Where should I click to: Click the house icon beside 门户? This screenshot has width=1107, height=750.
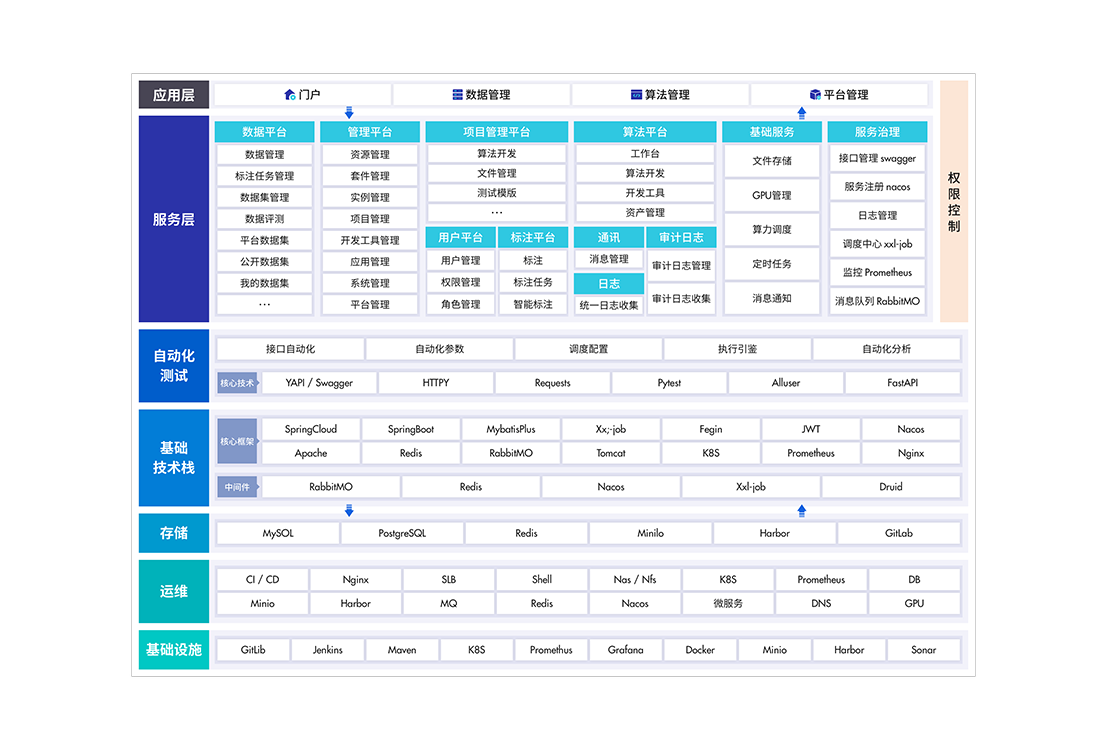(289, 95)
